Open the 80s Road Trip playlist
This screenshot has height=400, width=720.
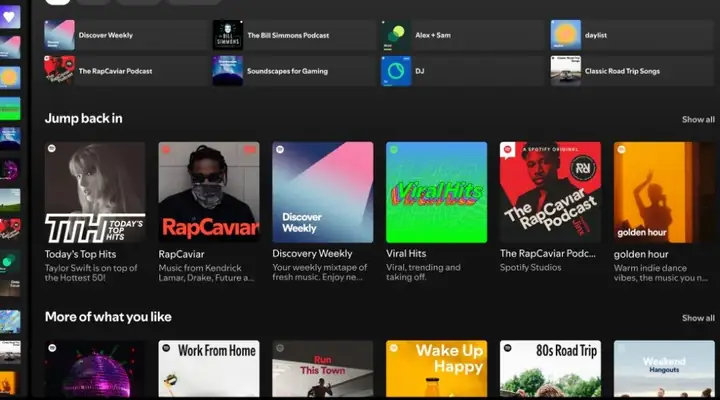(550, 368)
